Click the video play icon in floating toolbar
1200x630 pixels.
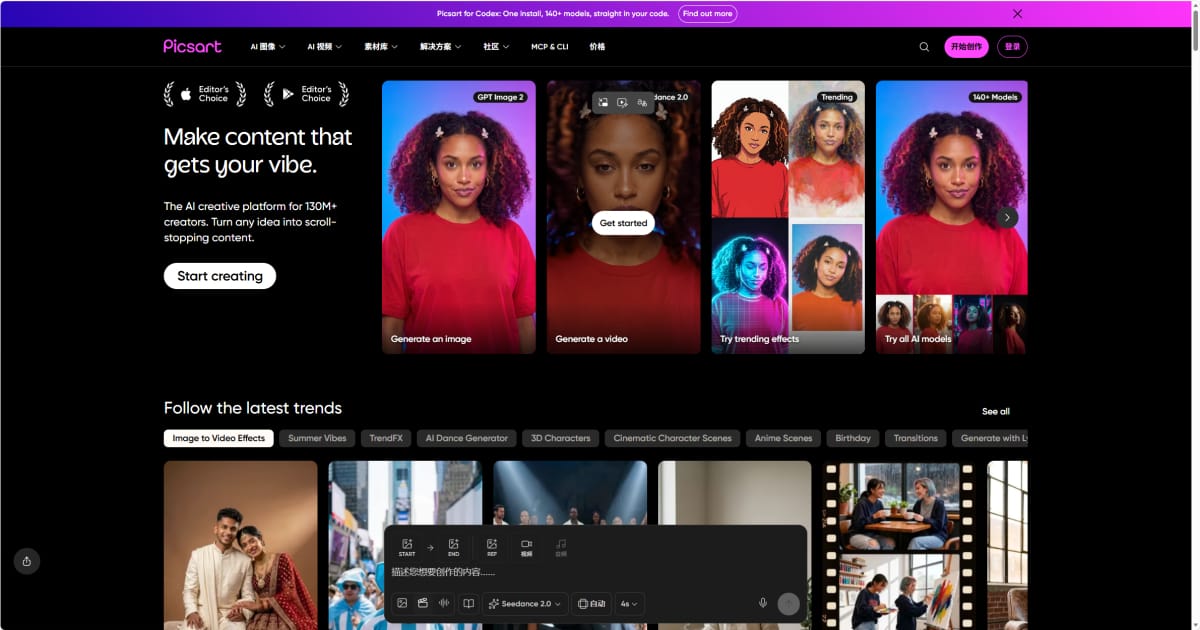coord(623,102)
